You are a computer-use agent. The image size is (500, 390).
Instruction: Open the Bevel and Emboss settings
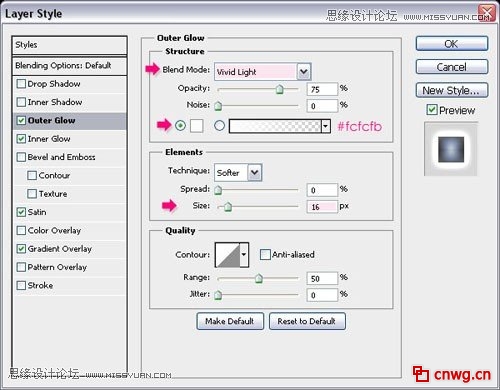pos(61,157)
